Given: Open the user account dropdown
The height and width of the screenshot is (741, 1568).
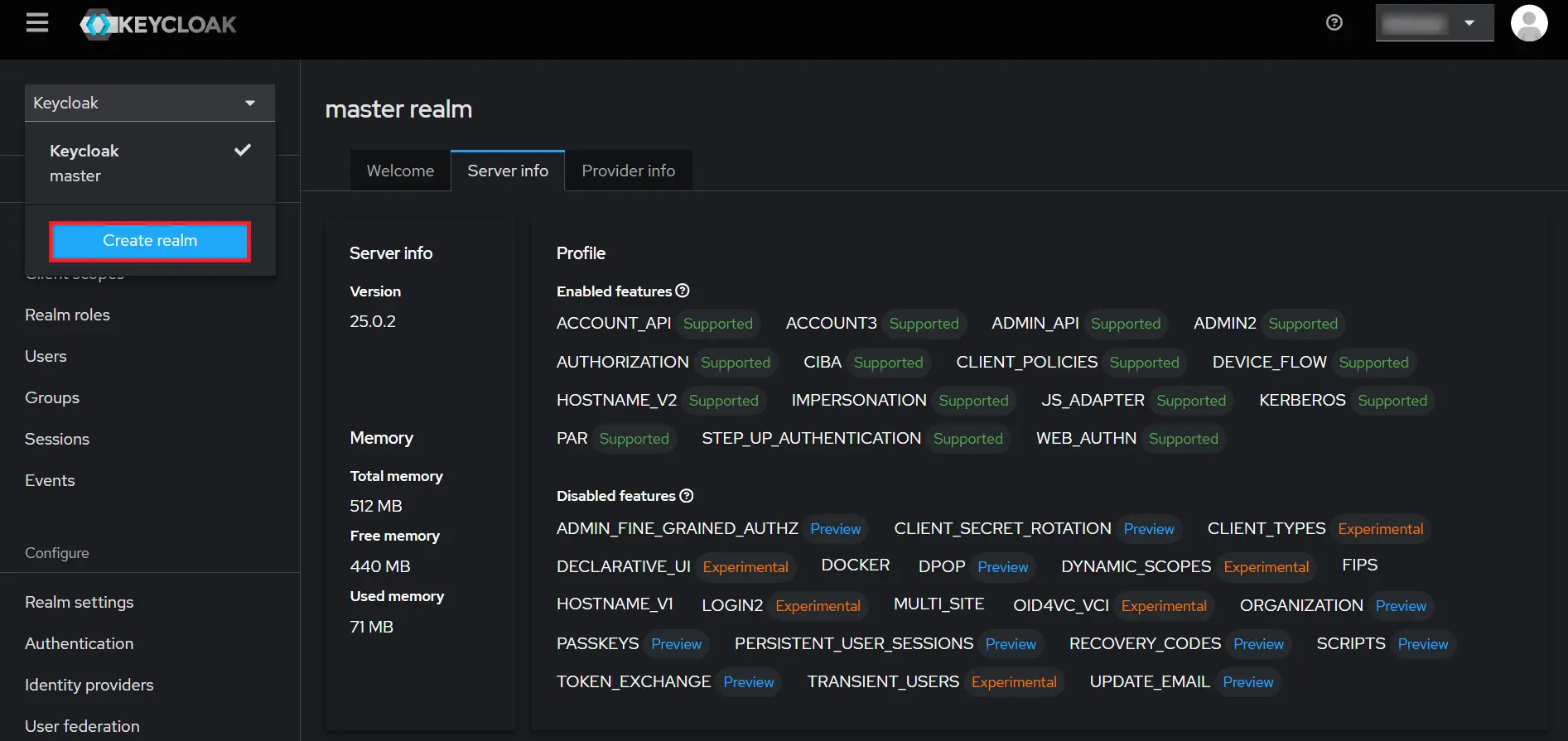Looking at the screenshot, I should 1435,23.
